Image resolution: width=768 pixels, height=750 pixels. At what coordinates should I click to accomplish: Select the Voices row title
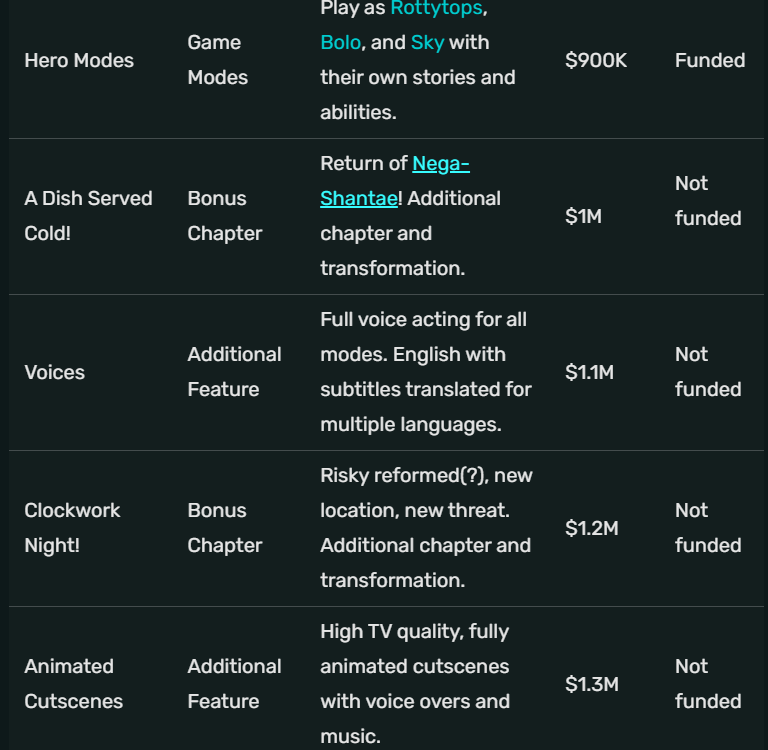[x=54, y=372]
